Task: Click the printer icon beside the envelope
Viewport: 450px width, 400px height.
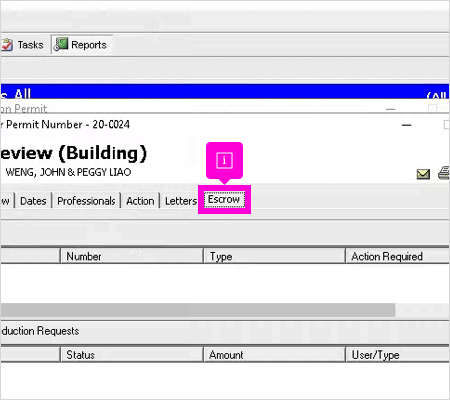Action: 444,173
